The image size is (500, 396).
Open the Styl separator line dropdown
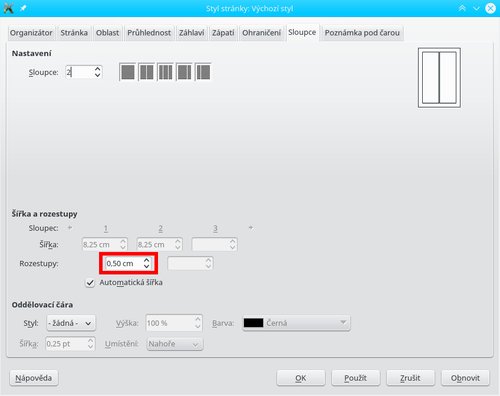(71, 323)
